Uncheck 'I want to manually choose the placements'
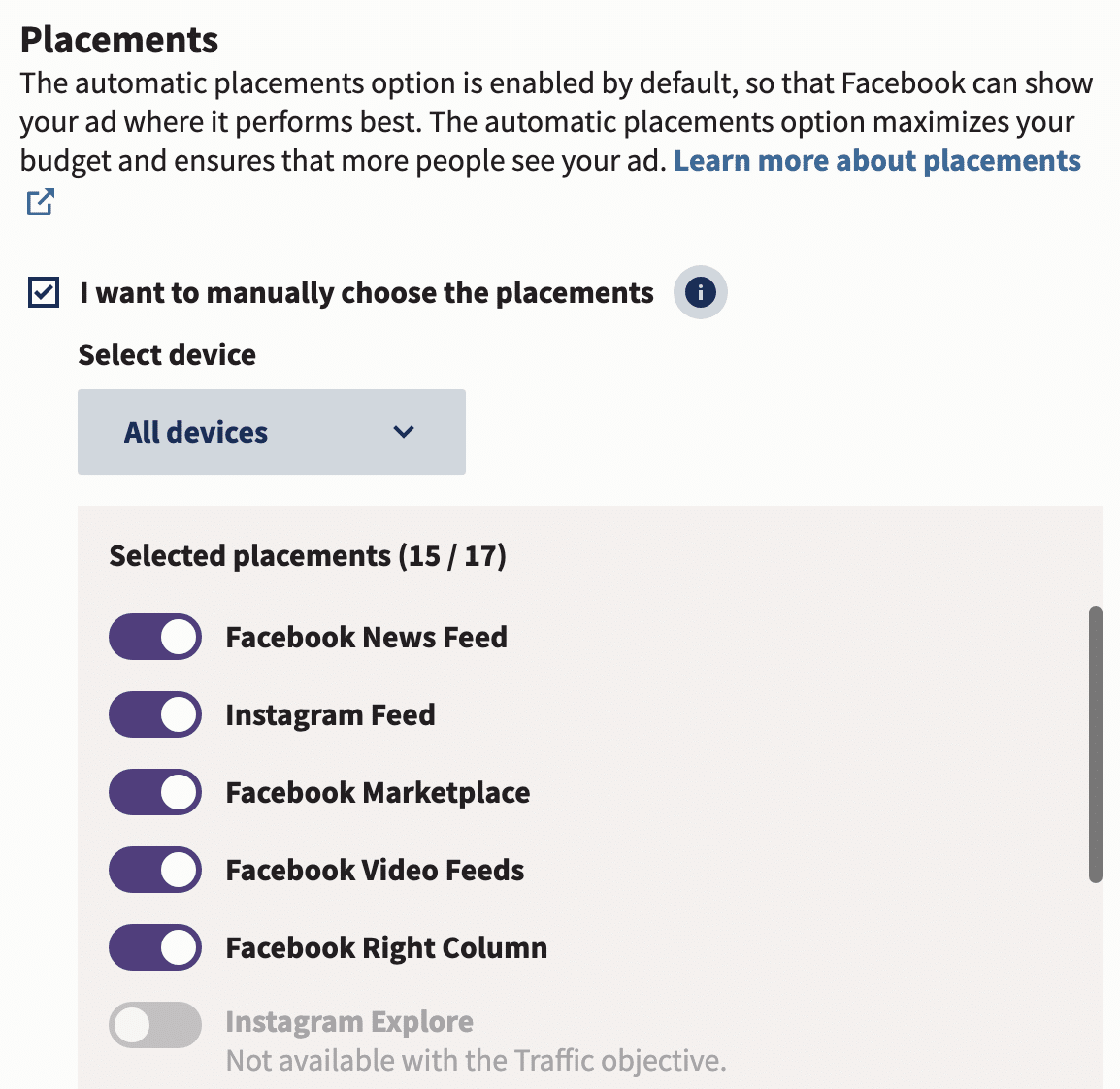1120x1089 pixels. pos(42,291)
